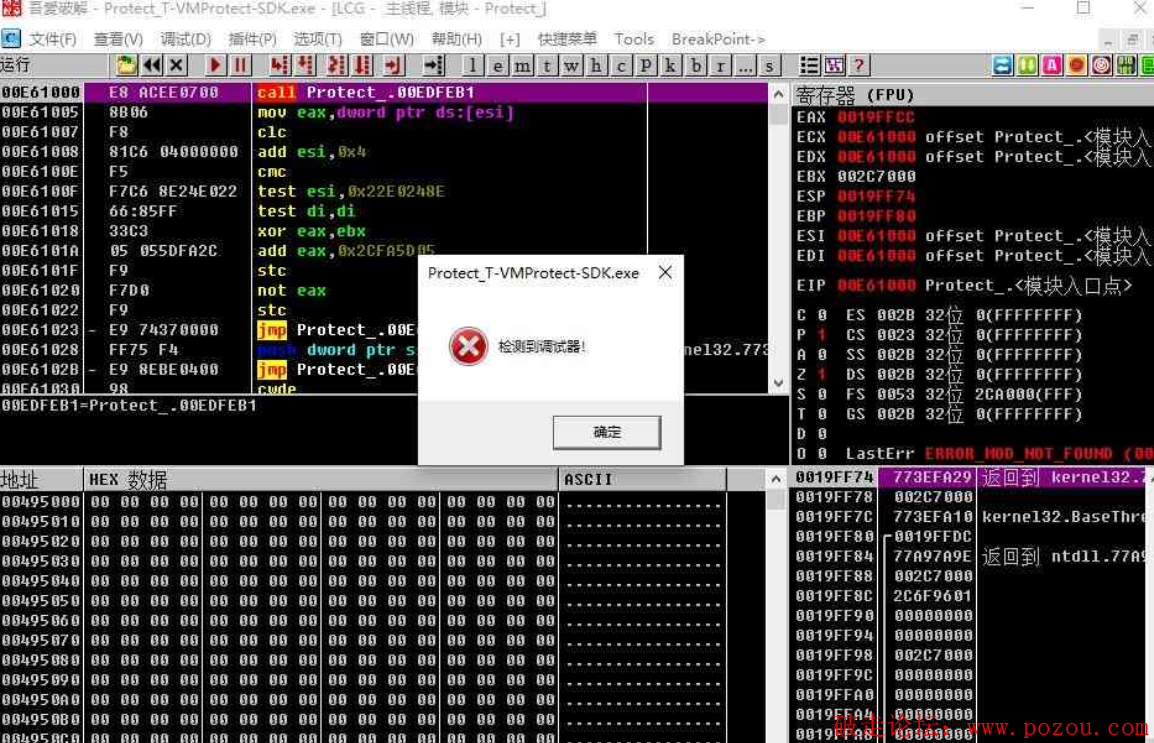The height and width of the screenshot is (743, 1154).
Task: Select the EAX register value 0019FFCC
Action: coord(876,117)
